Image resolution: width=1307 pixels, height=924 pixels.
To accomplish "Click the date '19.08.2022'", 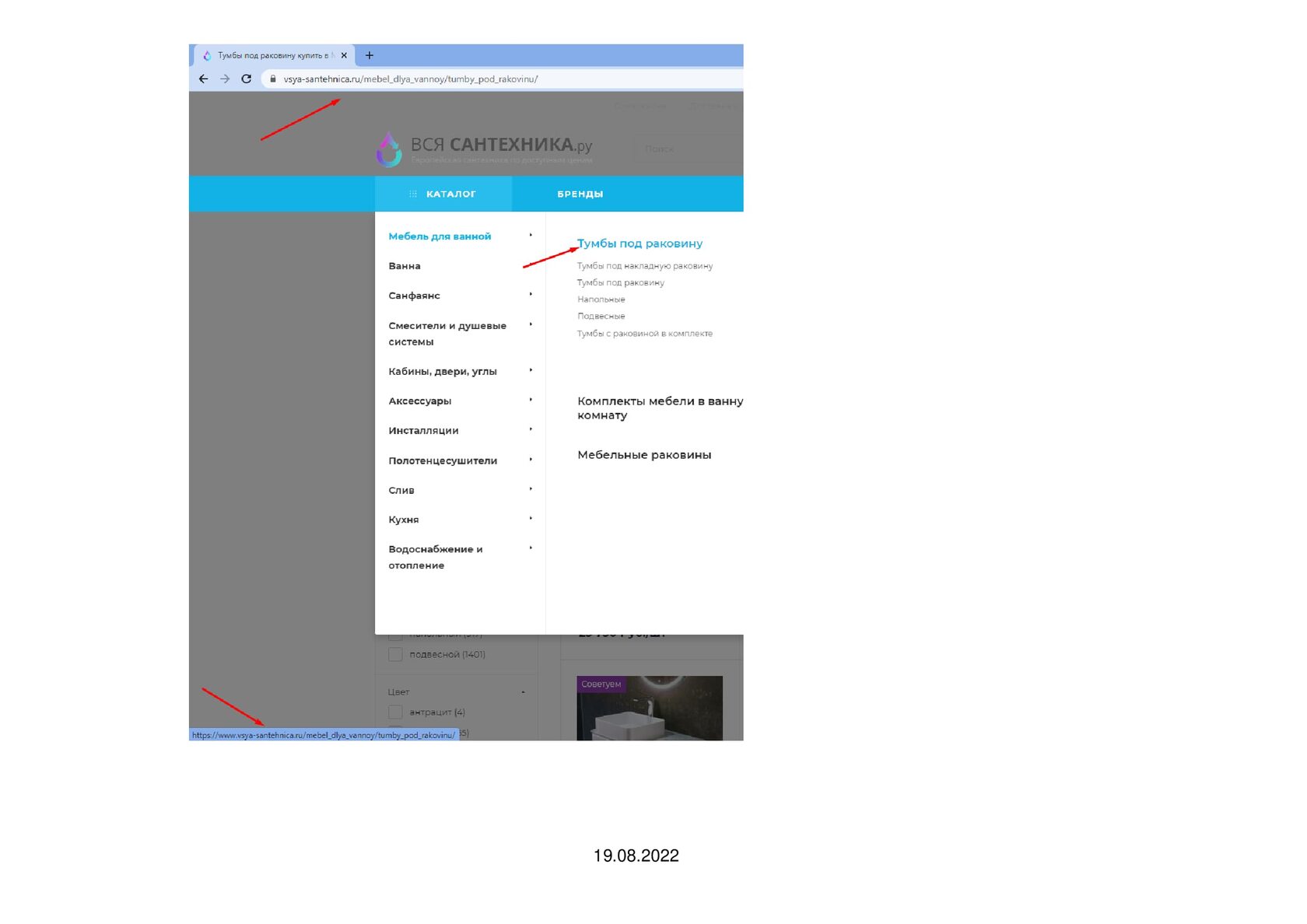I will (x=636, y=856).
